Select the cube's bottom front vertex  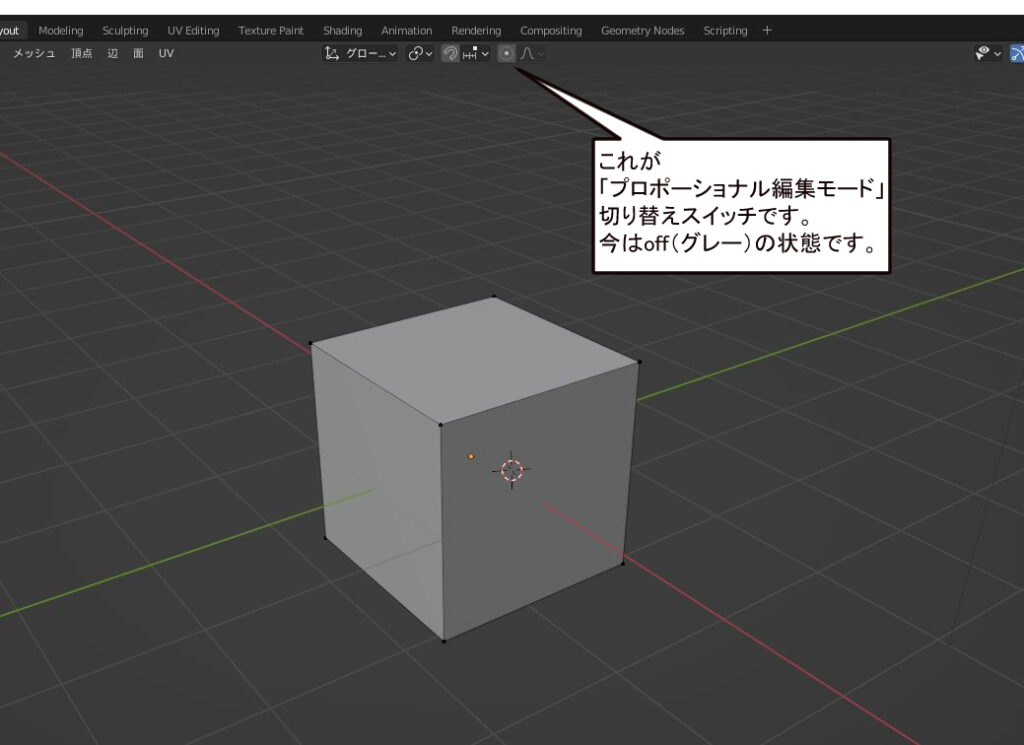[x=444, y=641]
